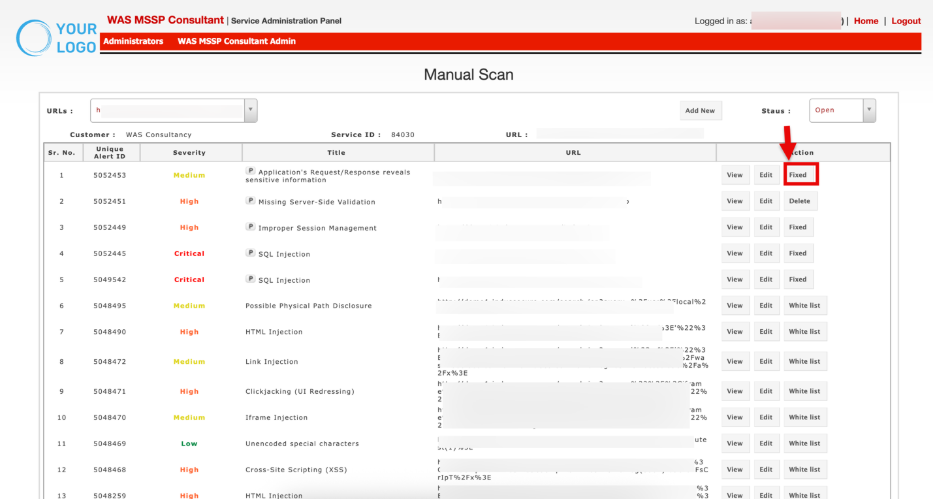Click the Sr. No. column header
This screenshot has height=499, width=936.
(61, 153)
